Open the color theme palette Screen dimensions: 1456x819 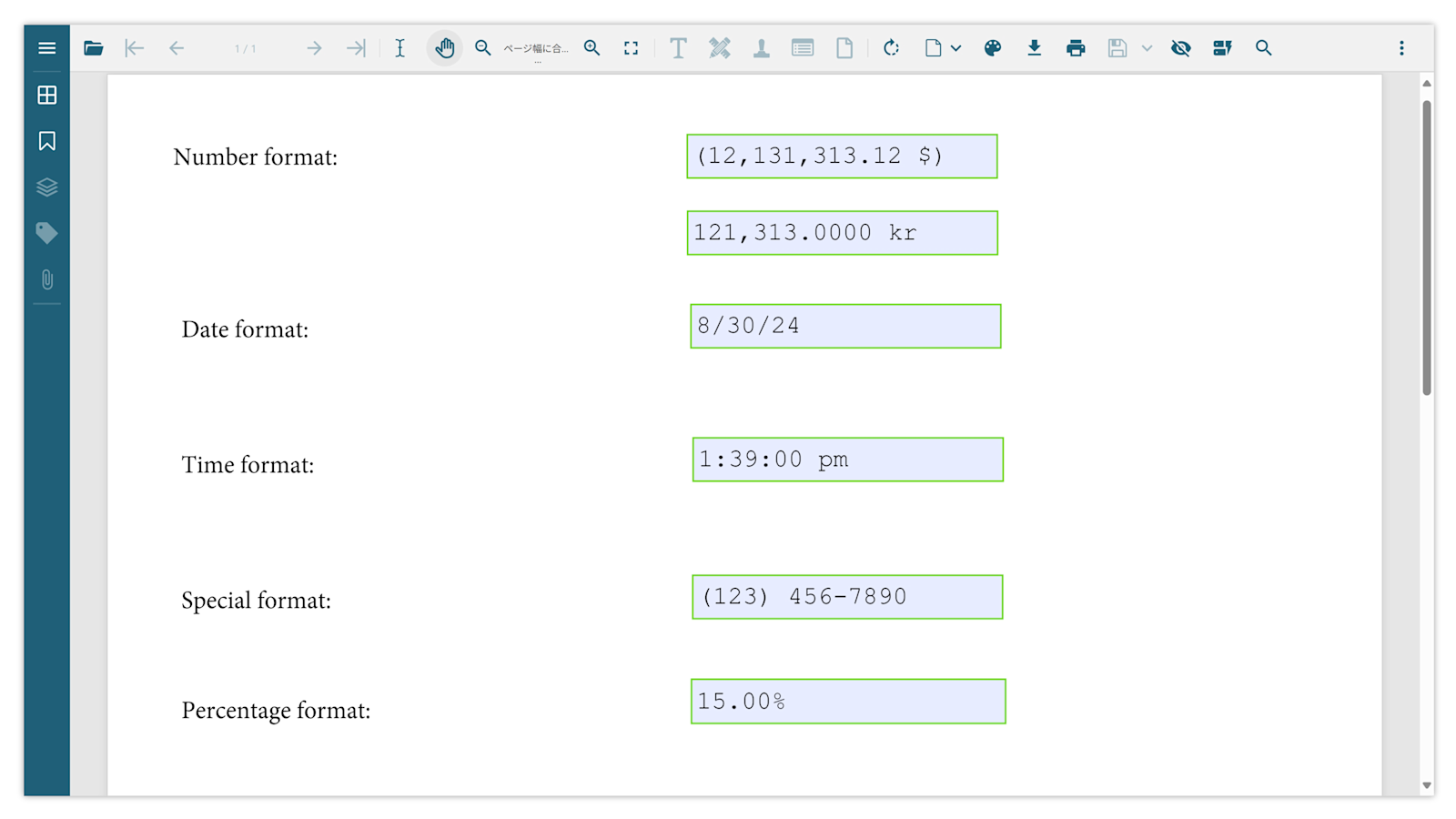tap(993, 48)
